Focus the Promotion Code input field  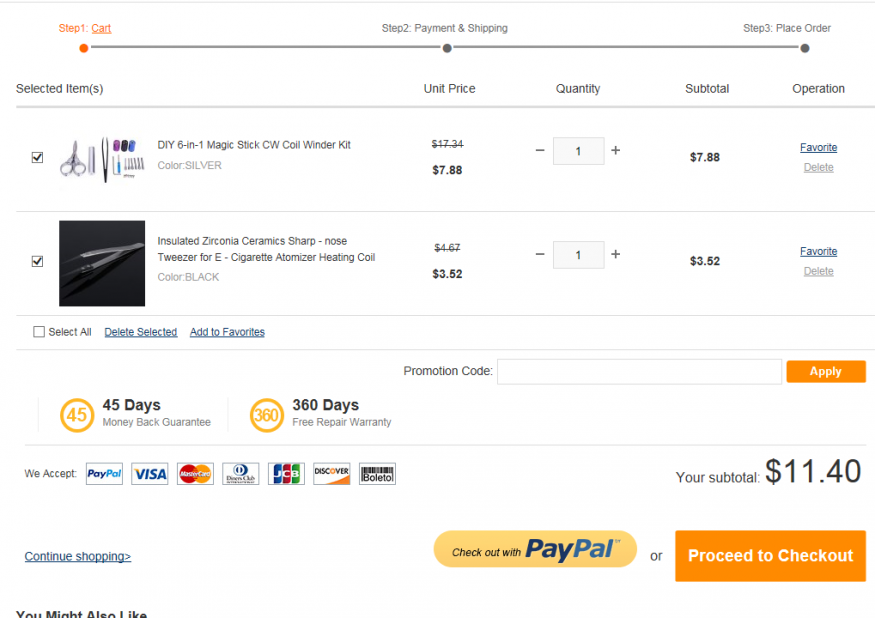click(x=639, y=372)
